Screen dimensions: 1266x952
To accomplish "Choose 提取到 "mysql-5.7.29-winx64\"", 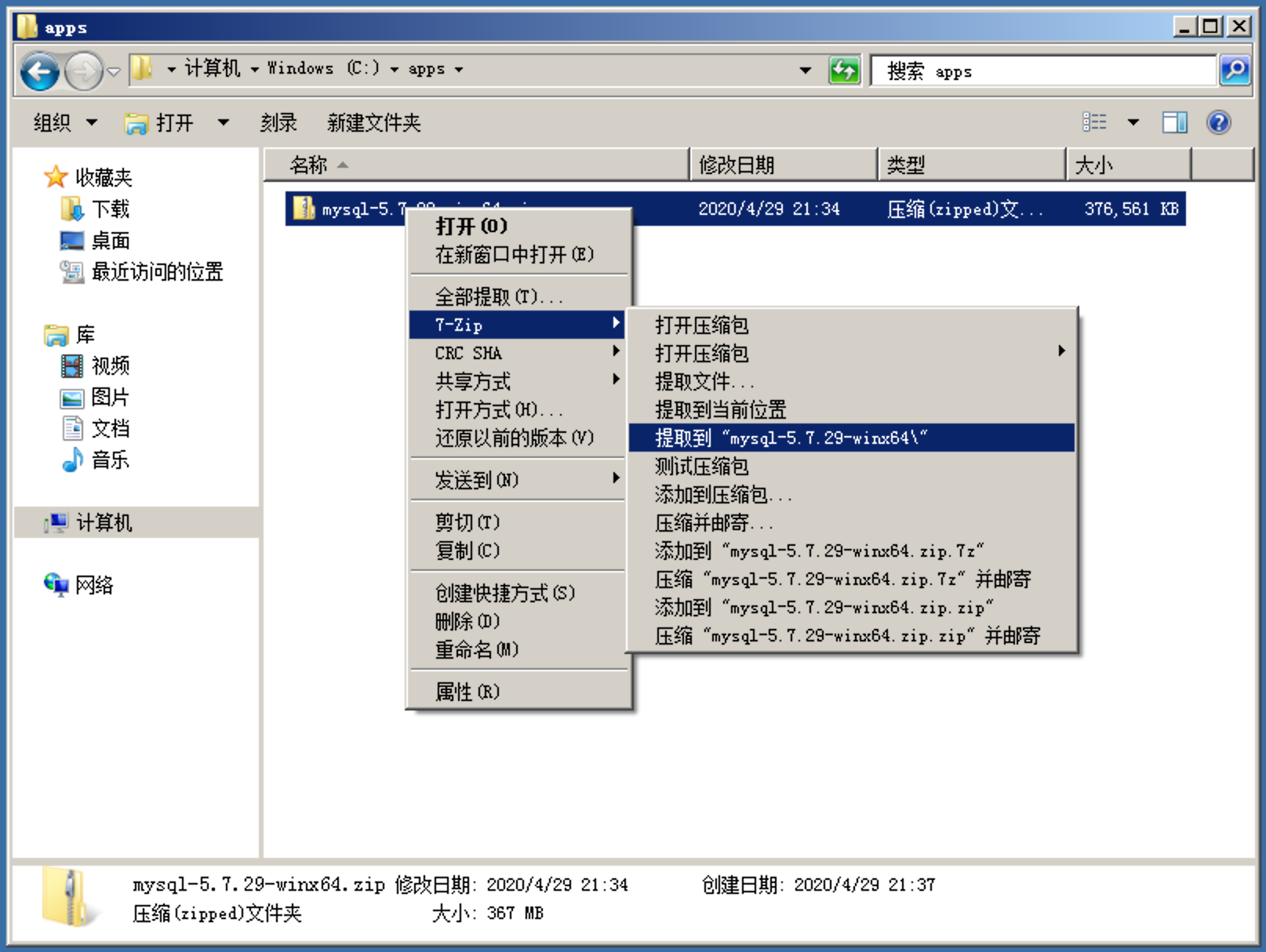I will point(852,438).
